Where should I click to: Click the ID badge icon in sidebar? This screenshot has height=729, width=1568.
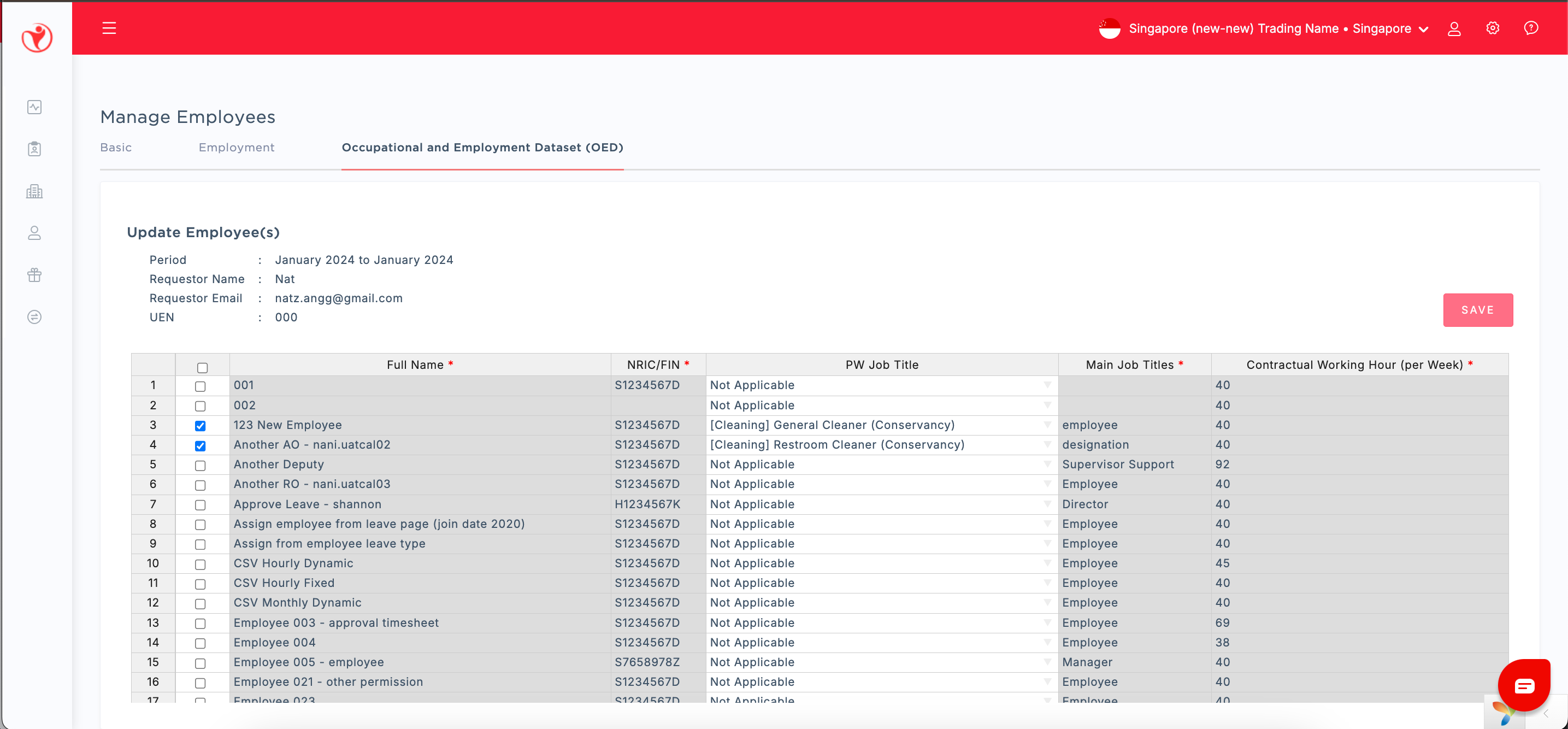click(35, 149)
